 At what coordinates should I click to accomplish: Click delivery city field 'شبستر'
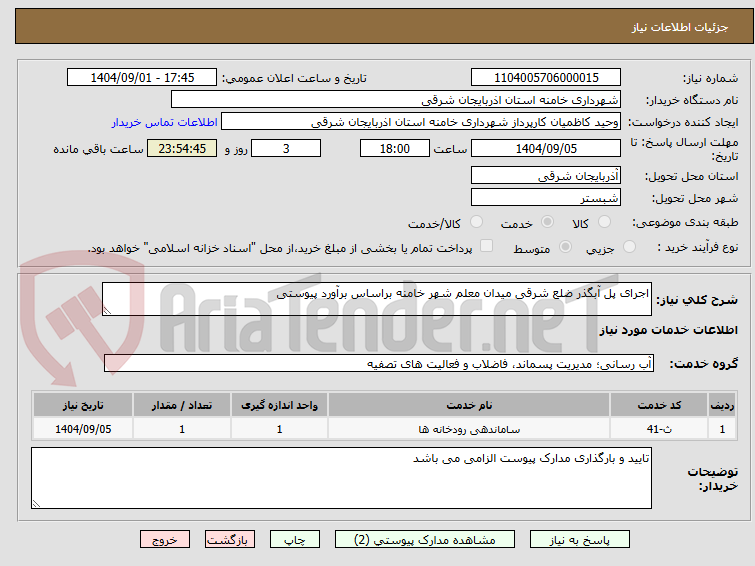(546, 197)
